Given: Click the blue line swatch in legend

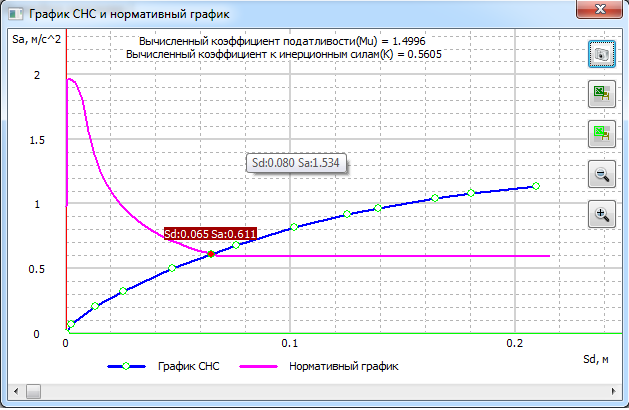Looking at the screenshot, I should (127, 367).
